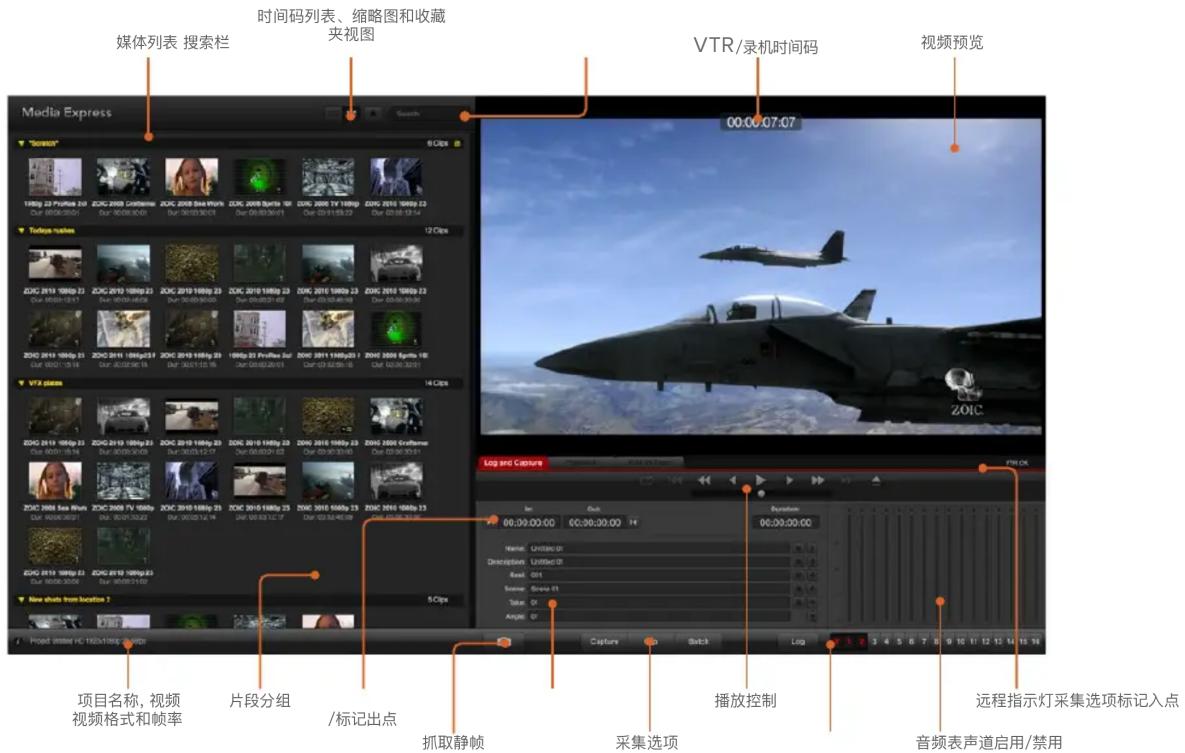Mark Out point button beside Out timecode
Image resolution: width=1185 pixels, height=753 pixels.
coord(633,522)
